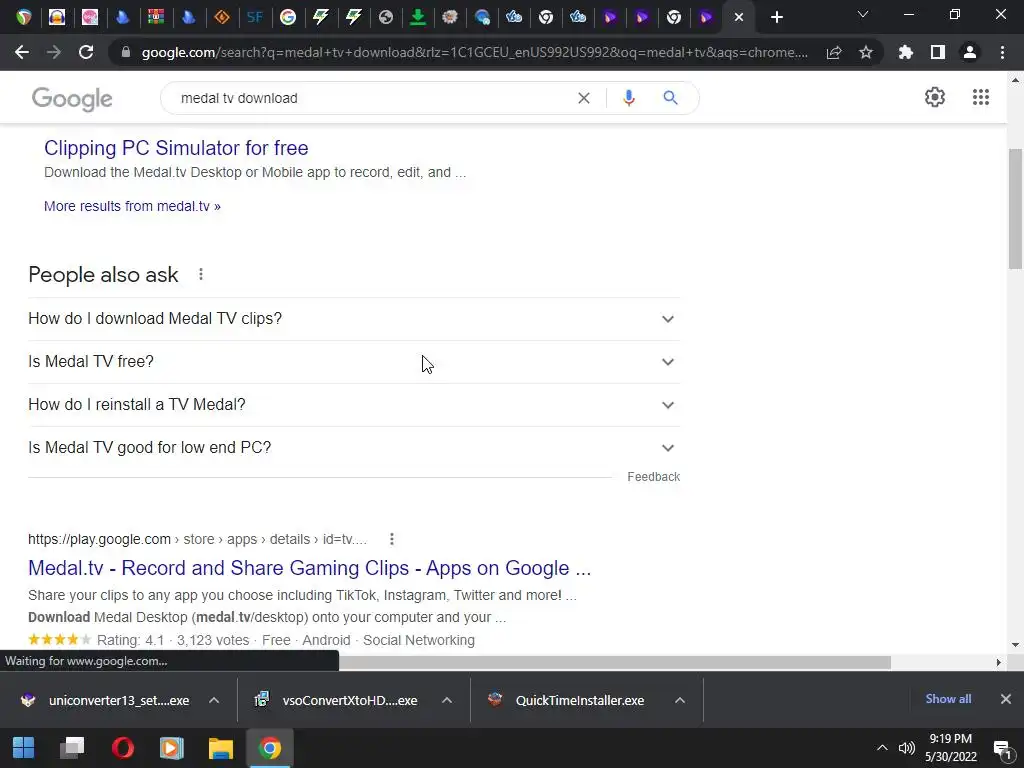Open options for the uniconverter13 download
The height and width of the screenshot is (768, 1024).
point(214,700)
